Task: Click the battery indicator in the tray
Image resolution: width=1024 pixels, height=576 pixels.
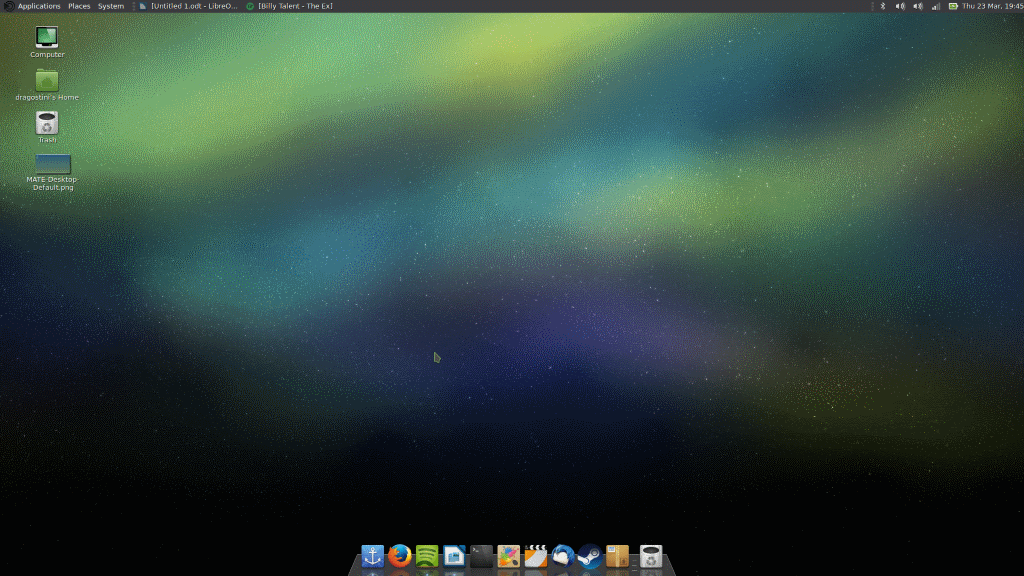Action: coord(953,6)
